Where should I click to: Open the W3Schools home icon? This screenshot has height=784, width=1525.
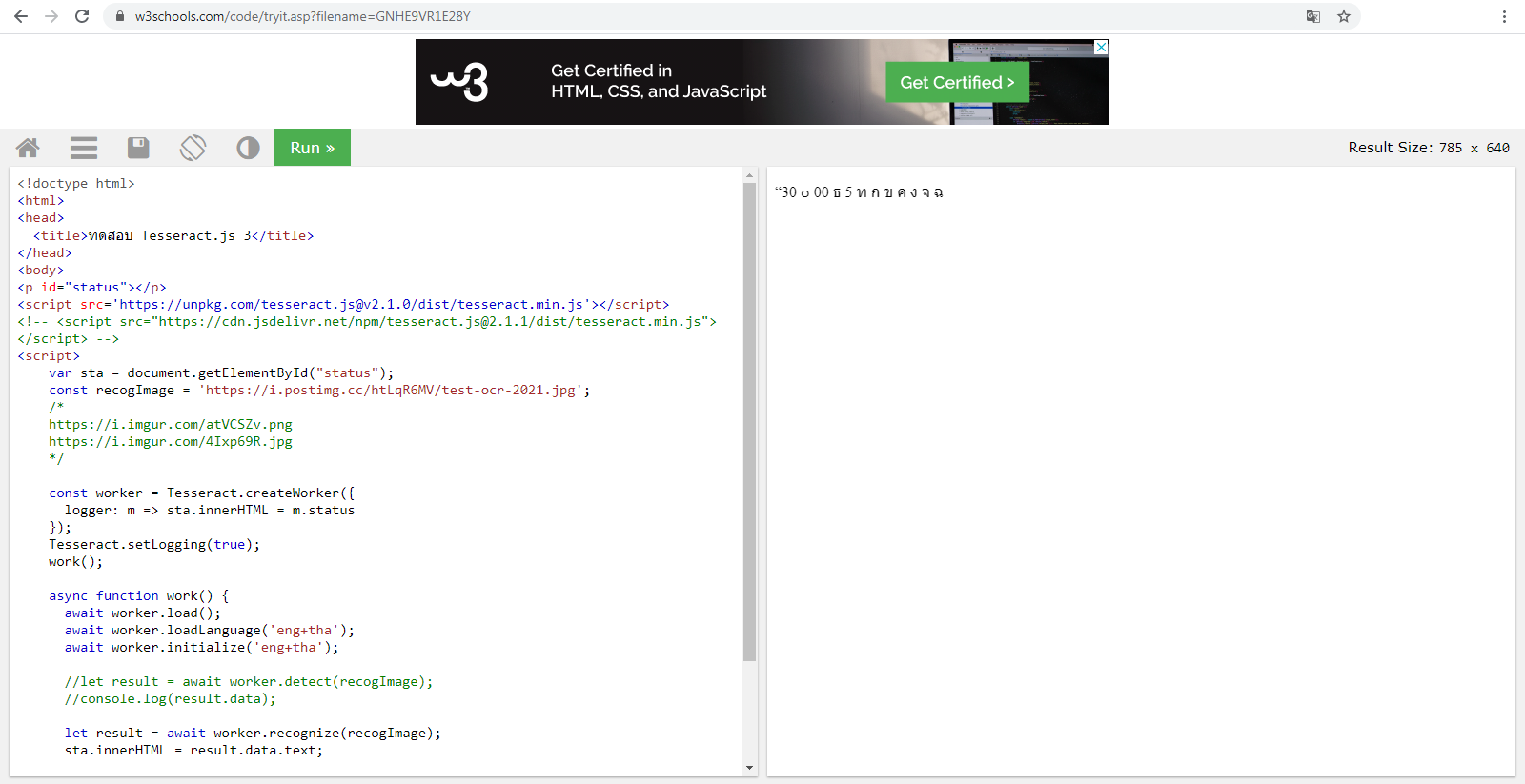click(x=28, y=148)
